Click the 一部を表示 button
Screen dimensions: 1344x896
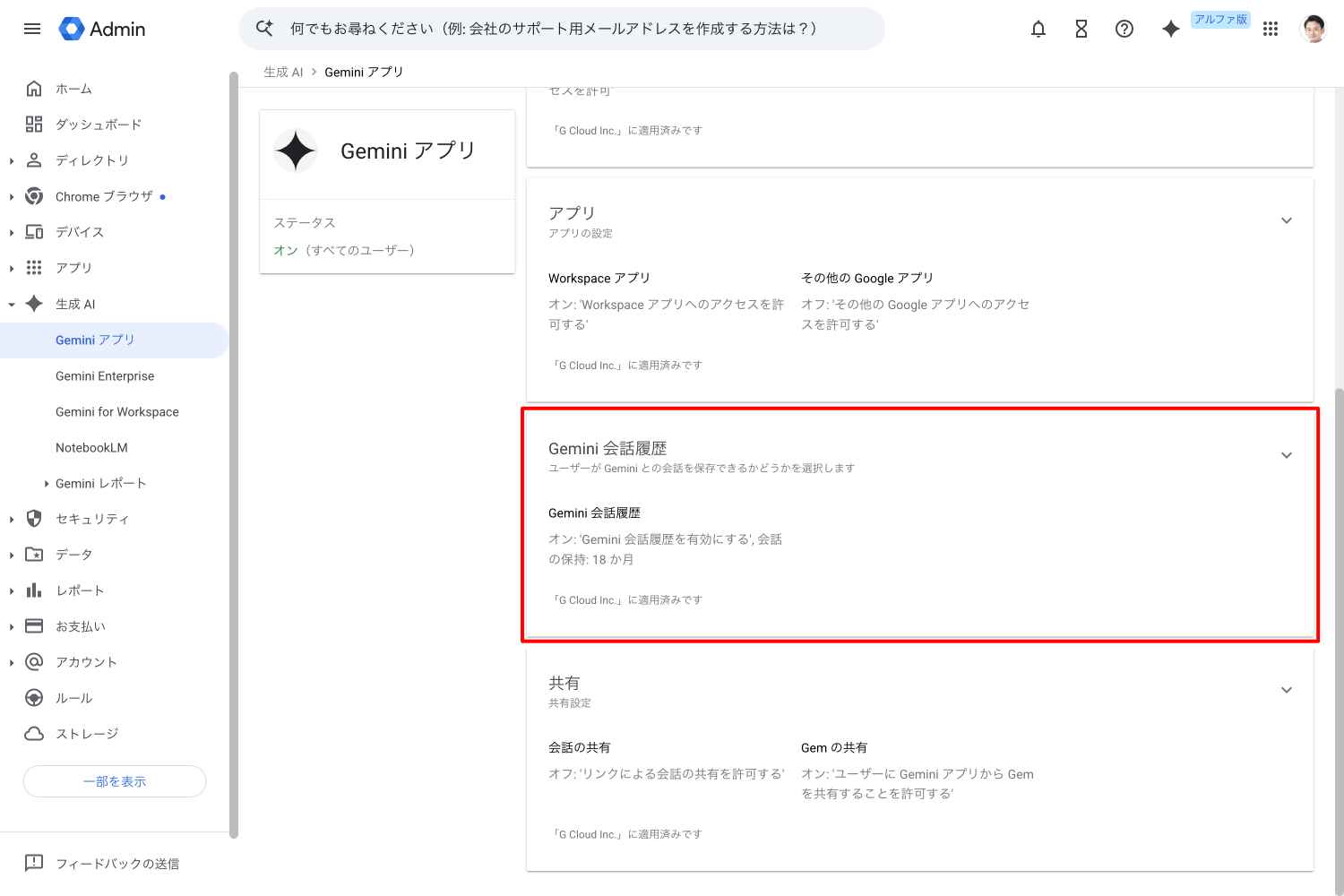[115, 781]
